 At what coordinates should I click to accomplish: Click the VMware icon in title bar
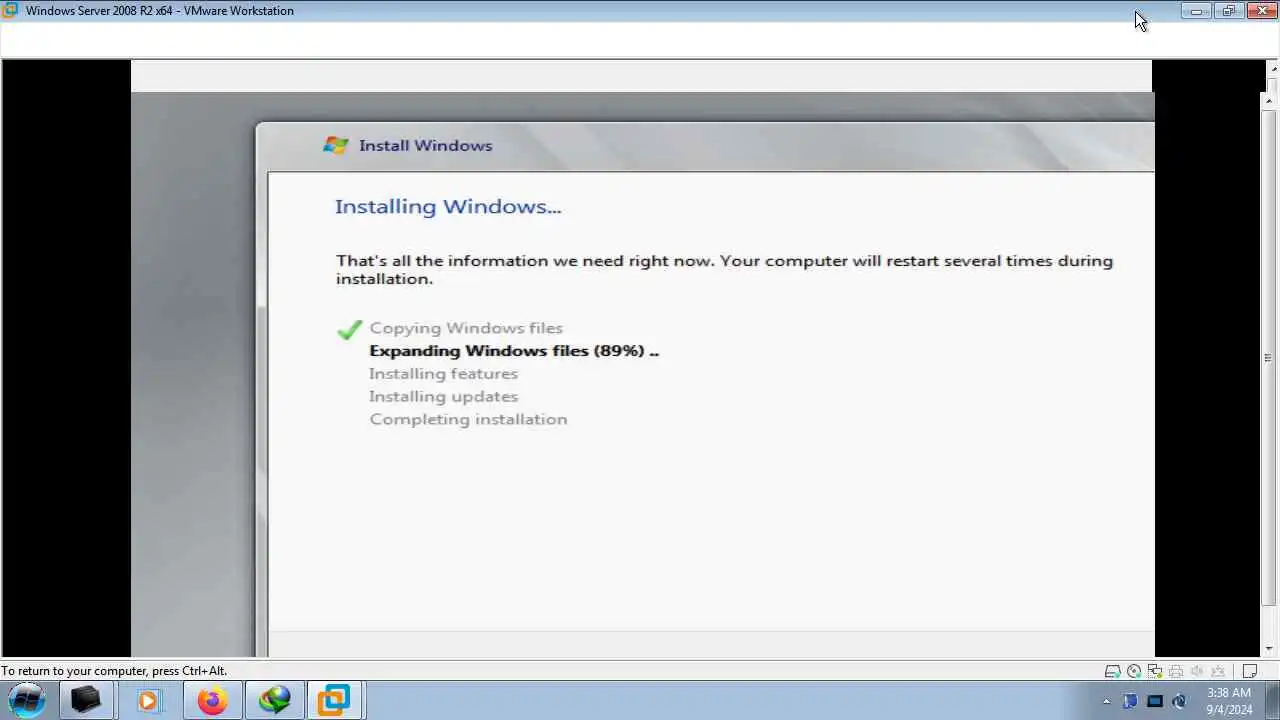[x=10, y=10]
